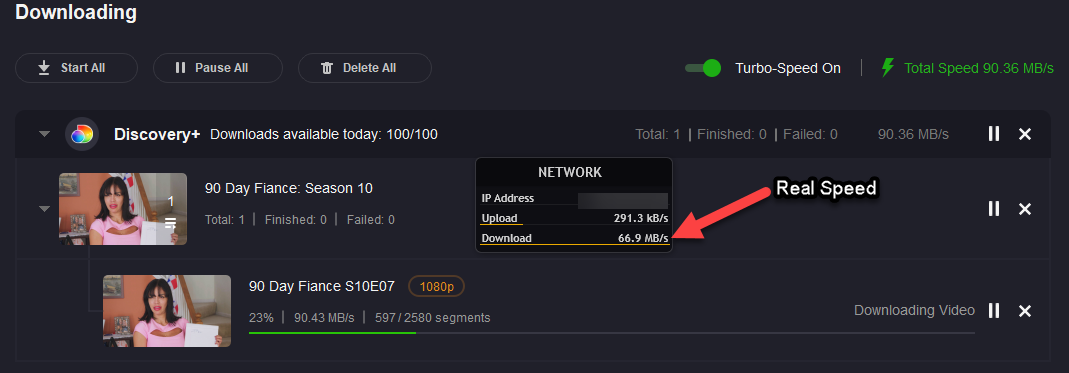Click the Pause All button
This screenshot has width=1069, height=373.
click(x=217, y=68)
